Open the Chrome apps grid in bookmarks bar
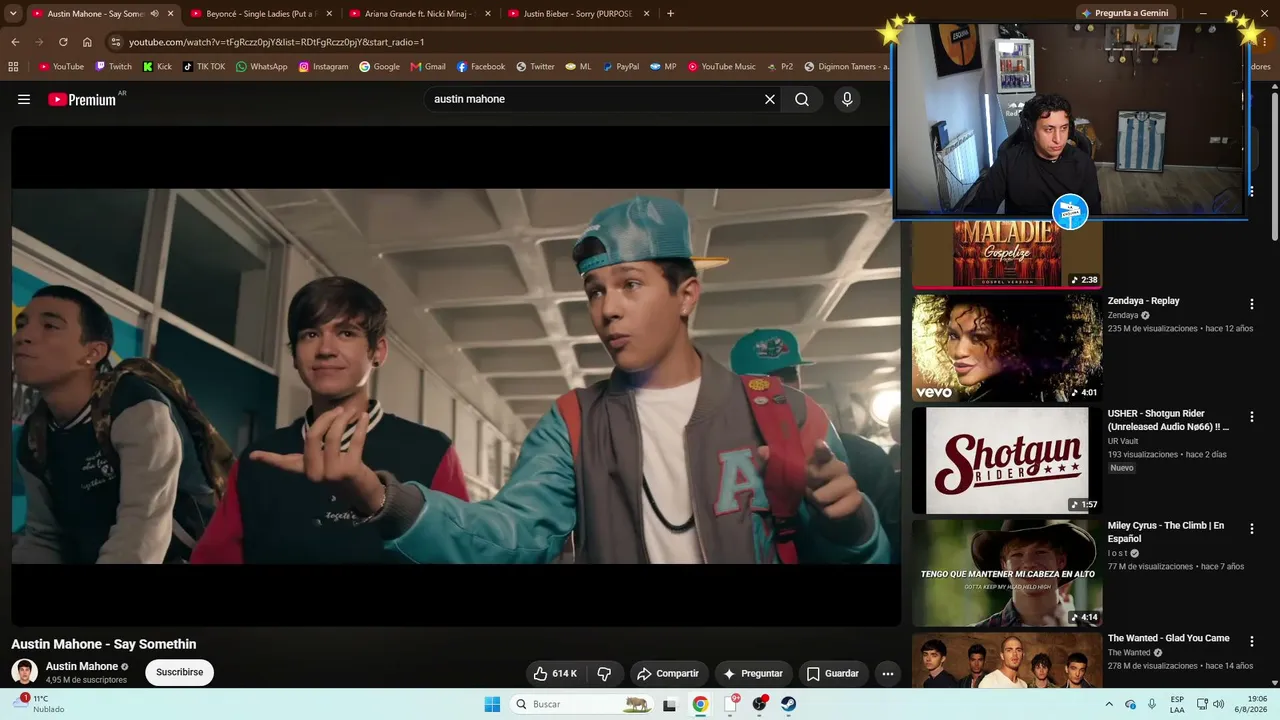This screenshot has height=720, width=1280. click(x=13, y=67)
